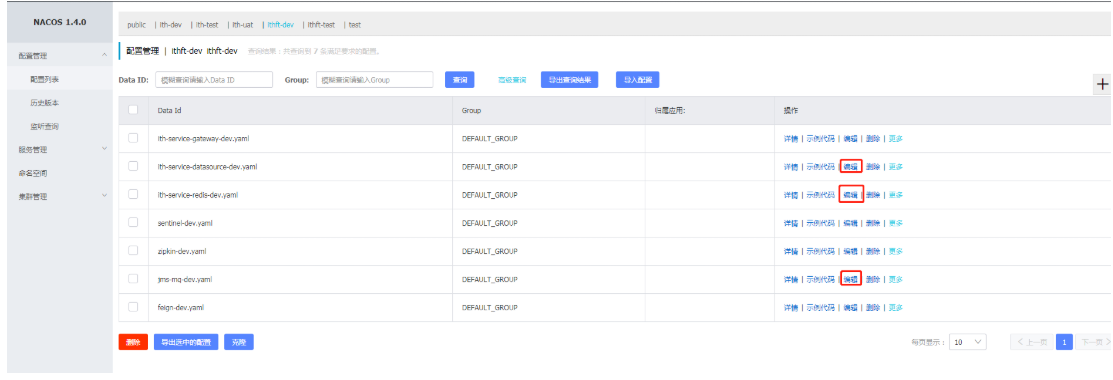Open 更多 menu for sentinel-dev.yaml
Image resolution: width=1113 pixels, height=380 pixels.
pyautogui.click(x=895, y=223)
